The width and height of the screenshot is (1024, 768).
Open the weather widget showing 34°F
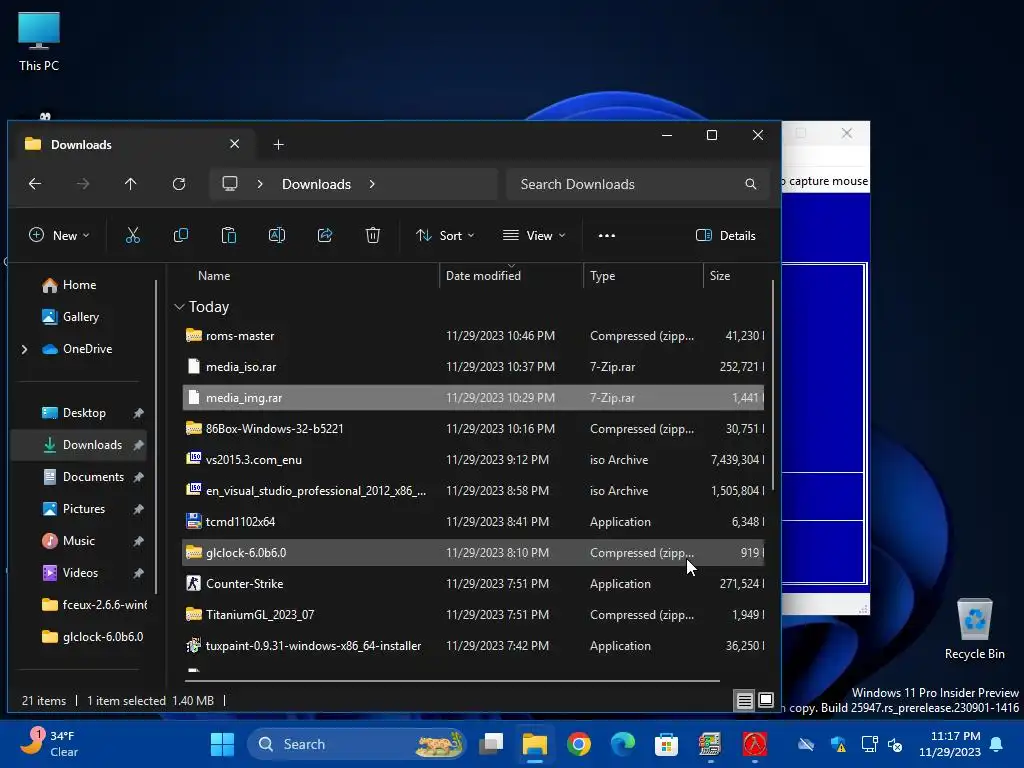[x=48, y=744]
